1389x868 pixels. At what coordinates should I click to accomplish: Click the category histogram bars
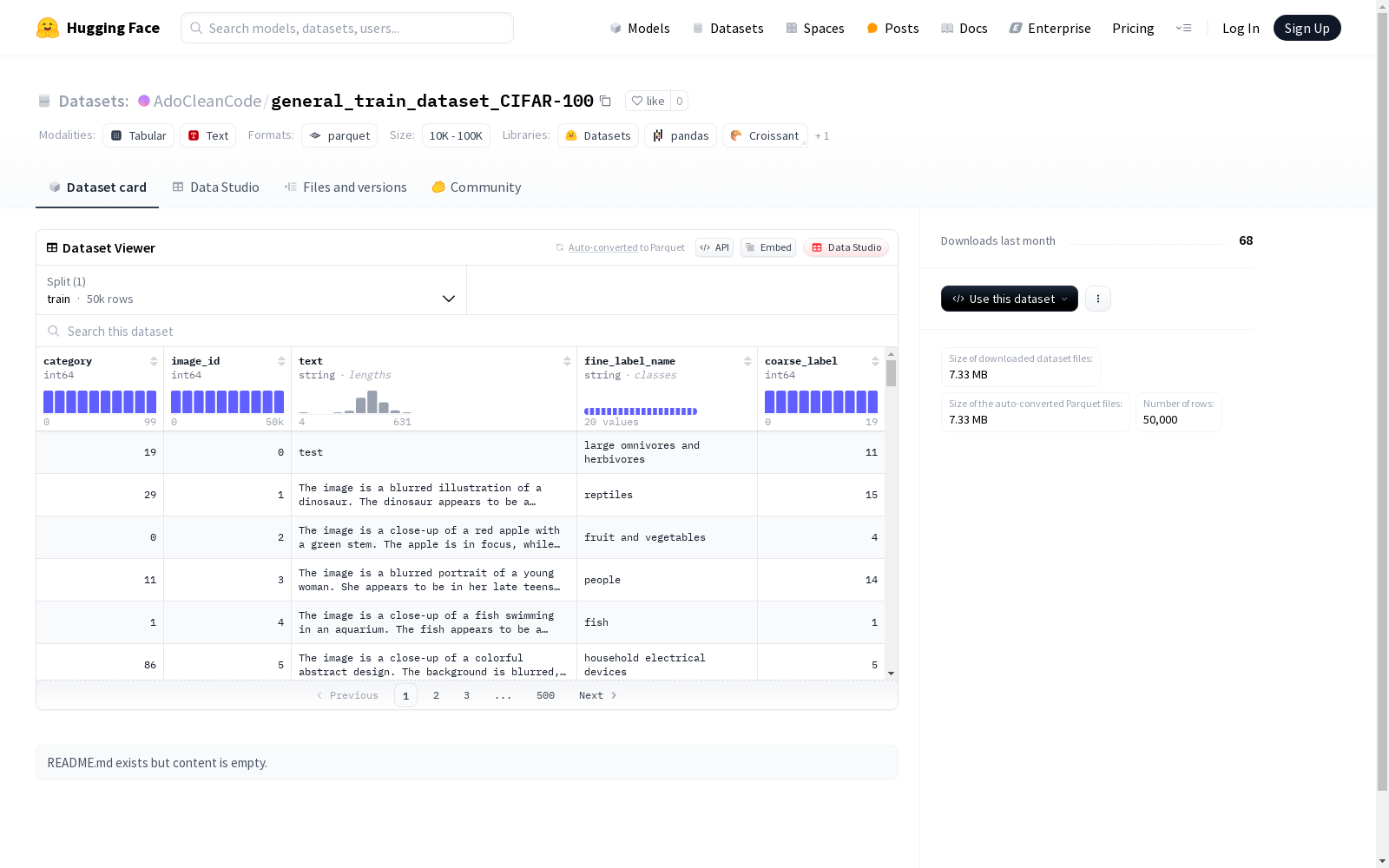(x=100, y=402)
